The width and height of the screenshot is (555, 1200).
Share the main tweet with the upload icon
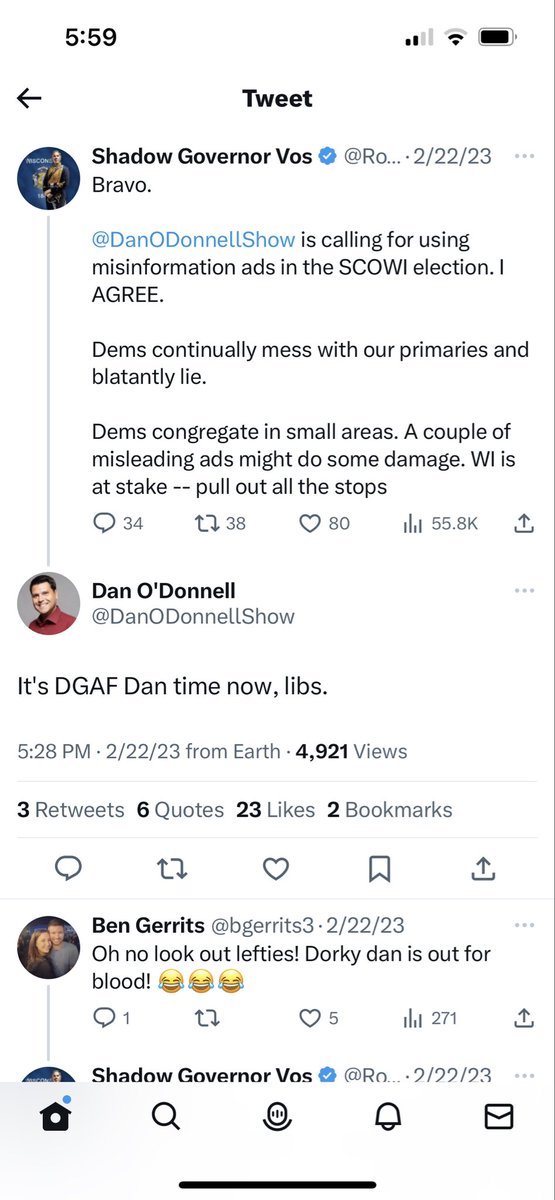point(483,869)
